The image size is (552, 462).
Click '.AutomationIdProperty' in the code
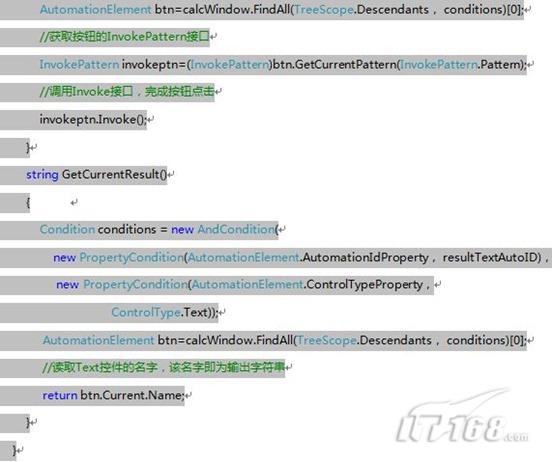(x=364, y=257)
